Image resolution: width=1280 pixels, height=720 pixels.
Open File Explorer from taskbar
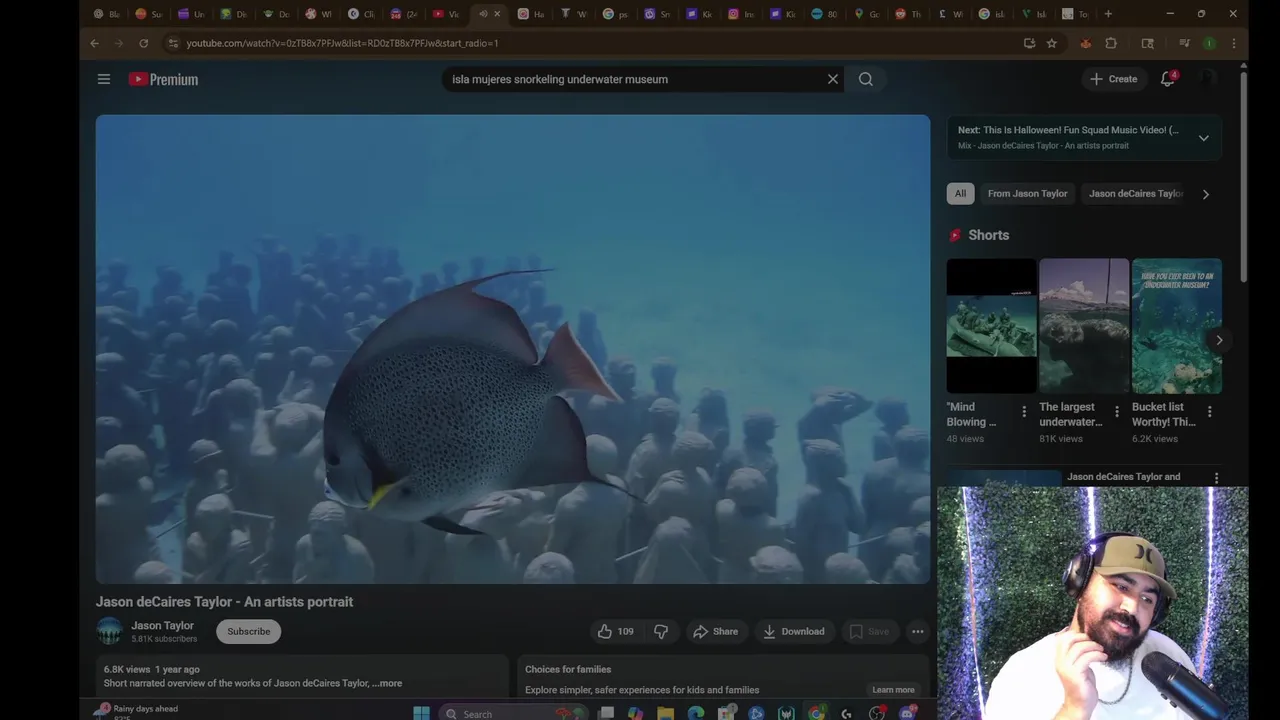coord(666,713)
